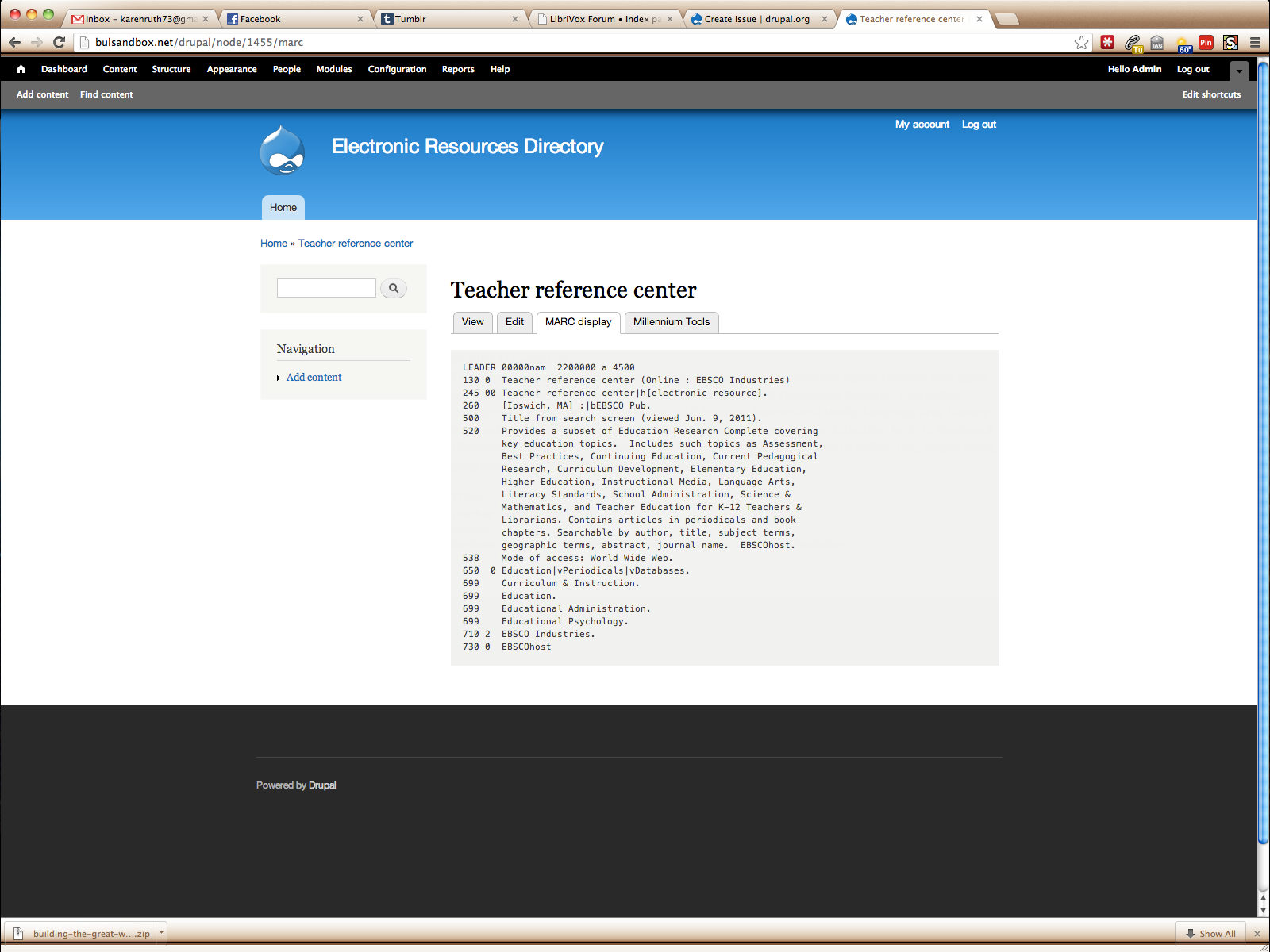Click the chain-link Tu extension icon
Screen dimensions: 1270x952
(1133, 43)
